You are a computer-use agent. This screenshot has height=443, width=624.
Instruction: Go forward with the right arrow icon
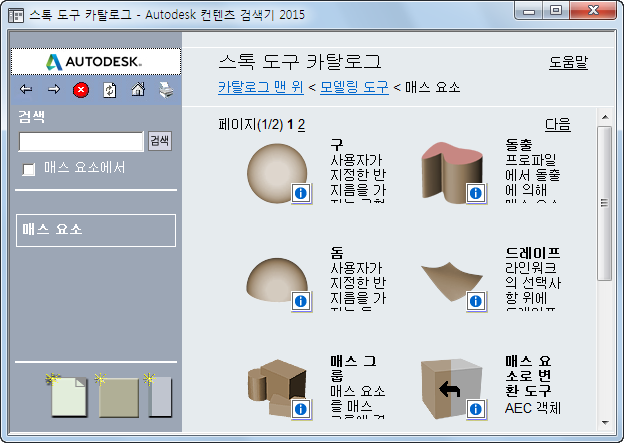click(54, 89)
